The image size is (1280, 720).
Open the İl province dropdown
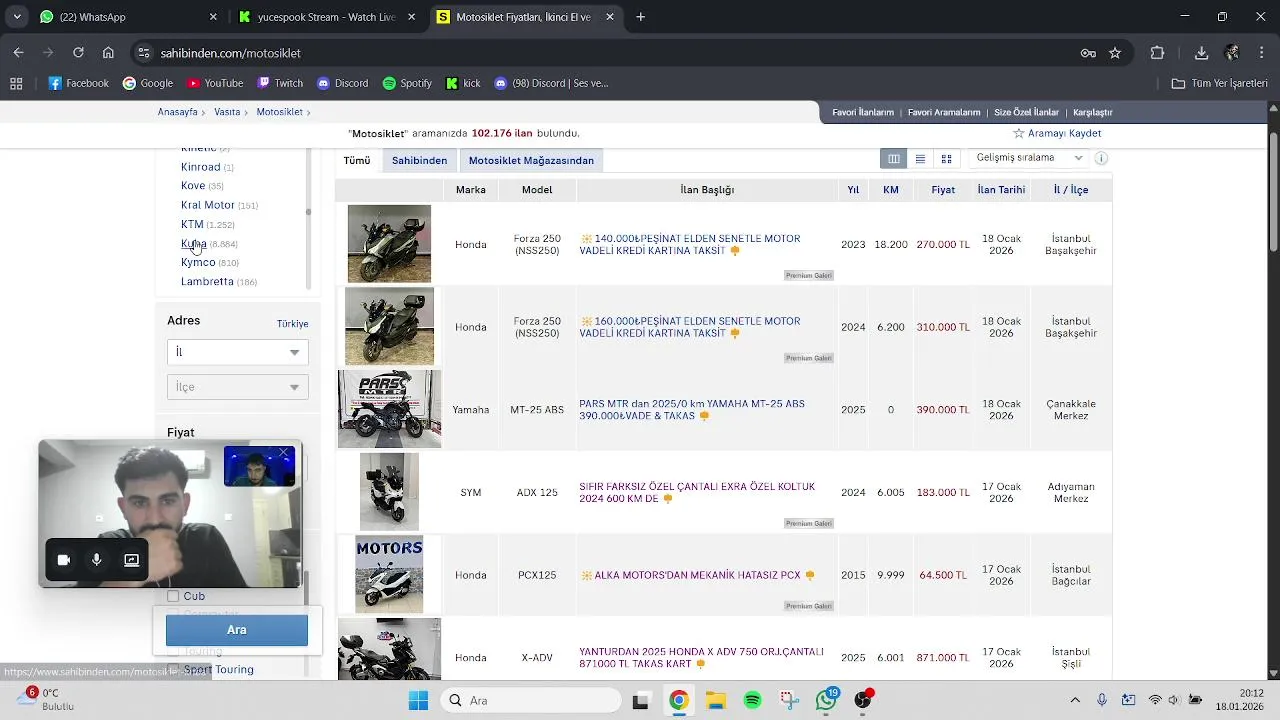[x=237, y=352]
